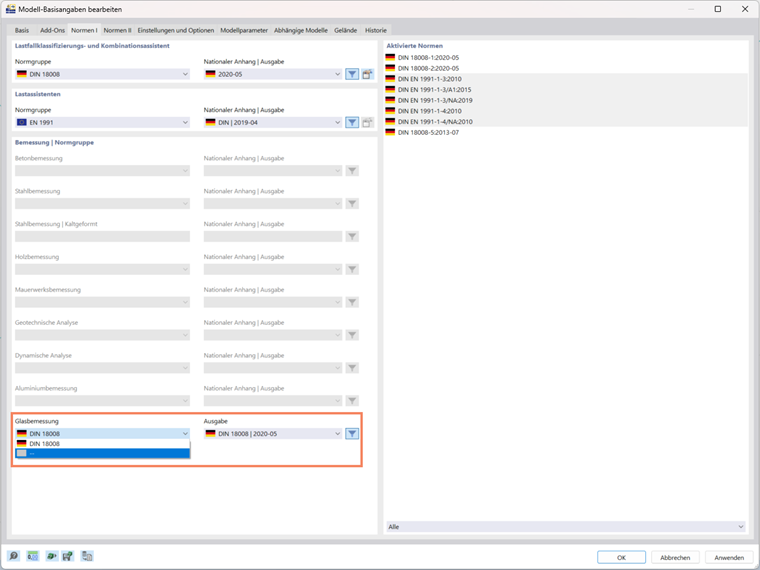Screen dimensions: 760x570
Task: Open the units and decimal places icon
Action: (x=32, y=556)
